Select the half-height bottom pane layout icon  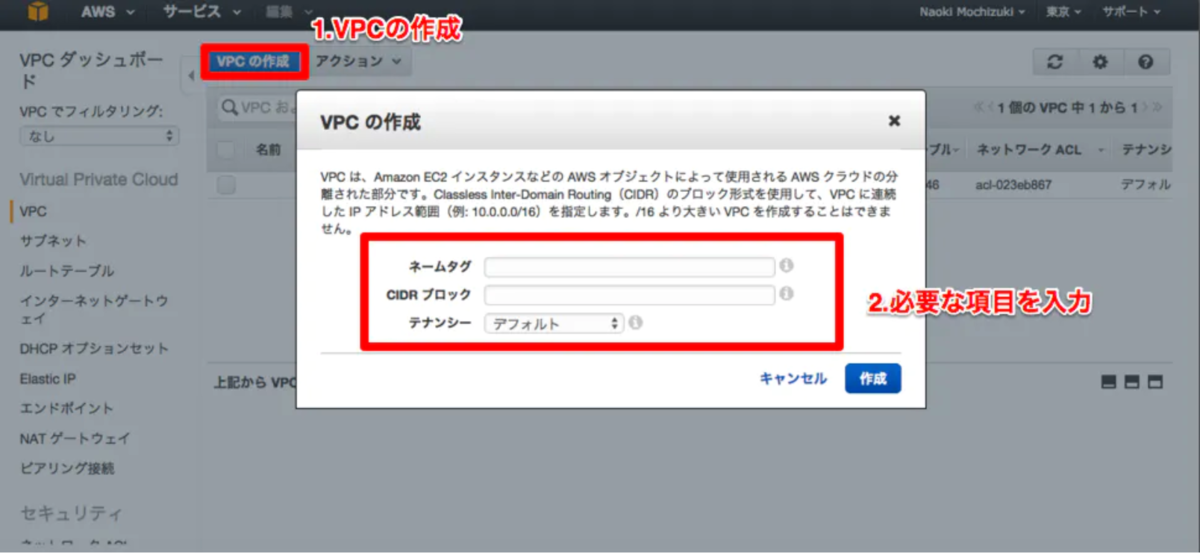1132,382
